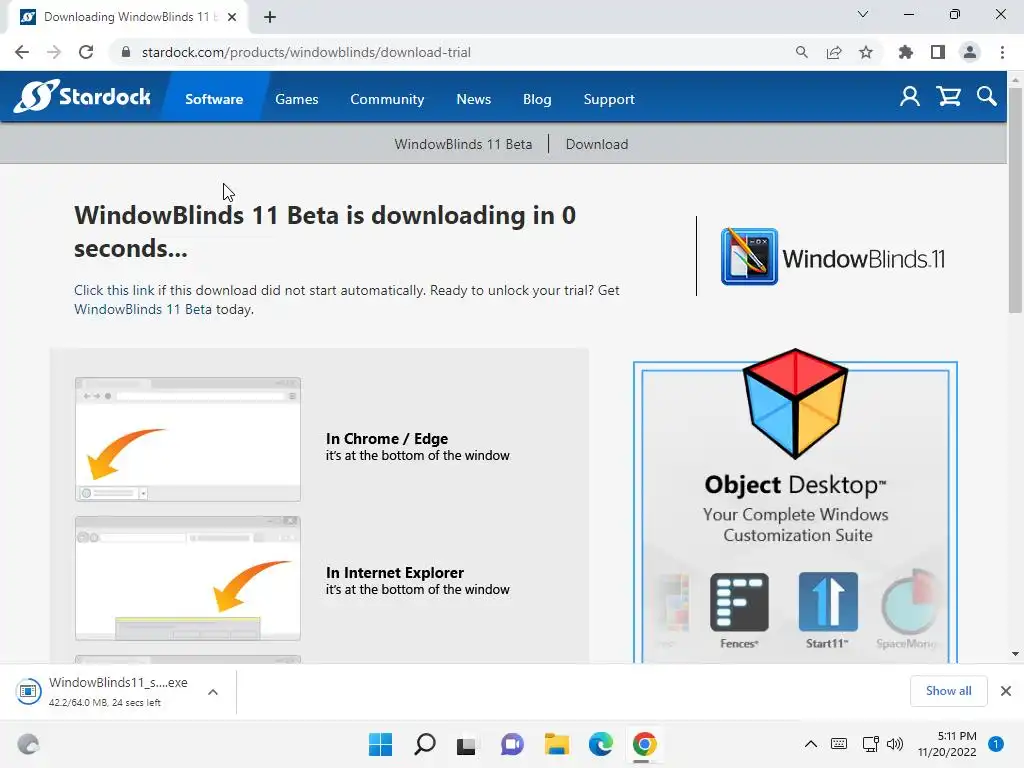Click the Chrome/Edge download illustration

pos(188,439)
